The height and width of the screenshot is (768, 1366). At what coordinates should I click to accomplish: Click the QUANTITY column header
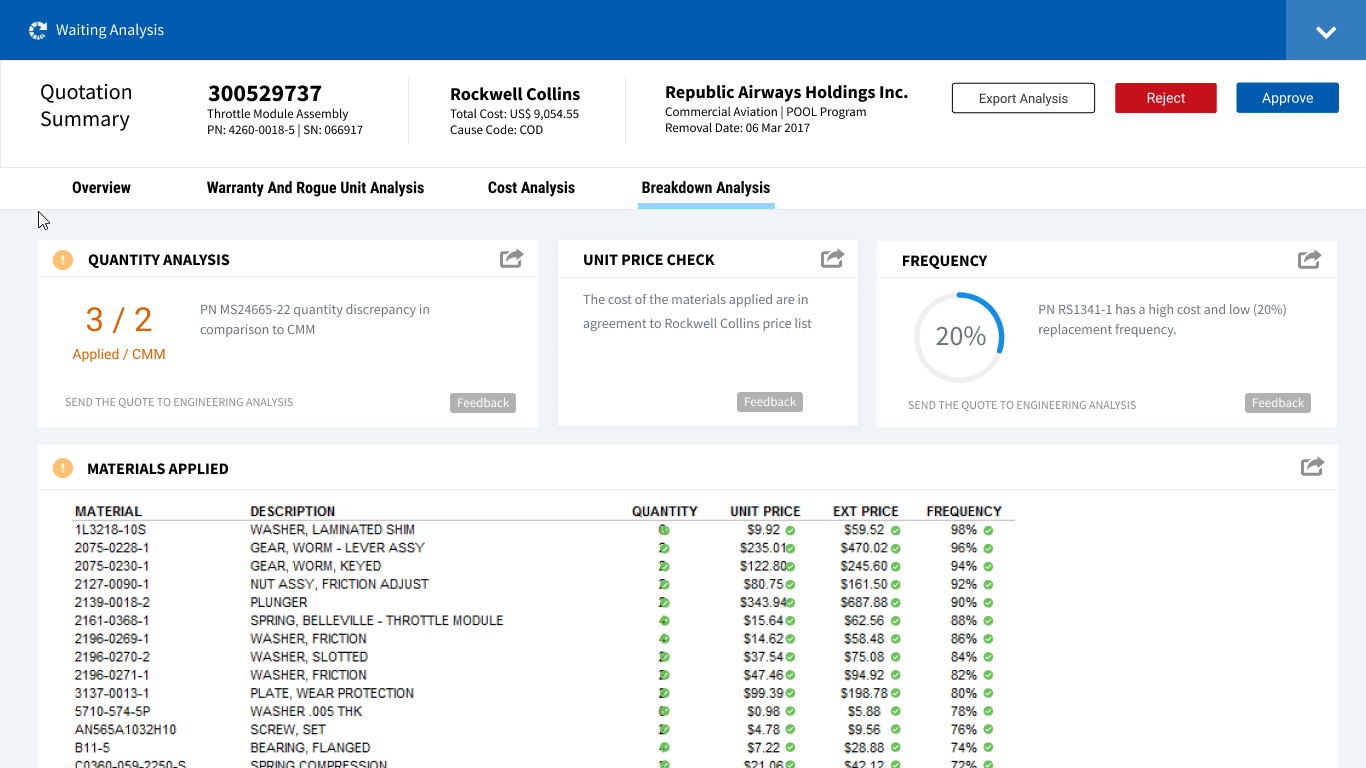tap(665, 511)
